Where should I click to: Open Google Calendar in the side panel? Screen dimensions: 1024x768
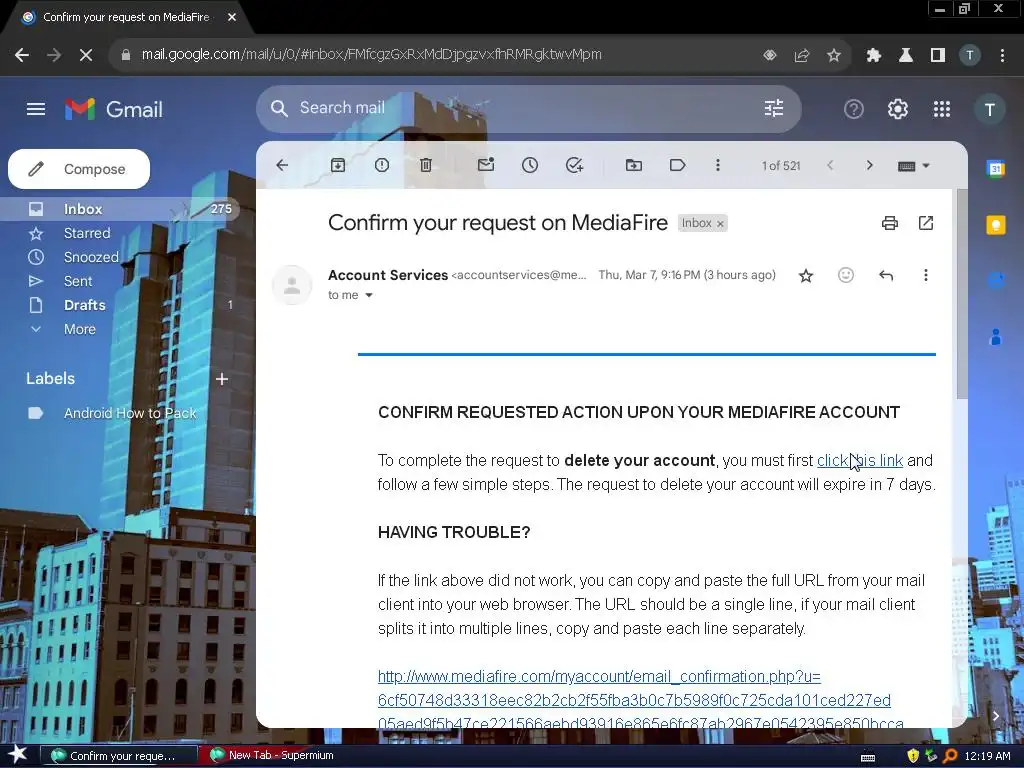(995, 169)
